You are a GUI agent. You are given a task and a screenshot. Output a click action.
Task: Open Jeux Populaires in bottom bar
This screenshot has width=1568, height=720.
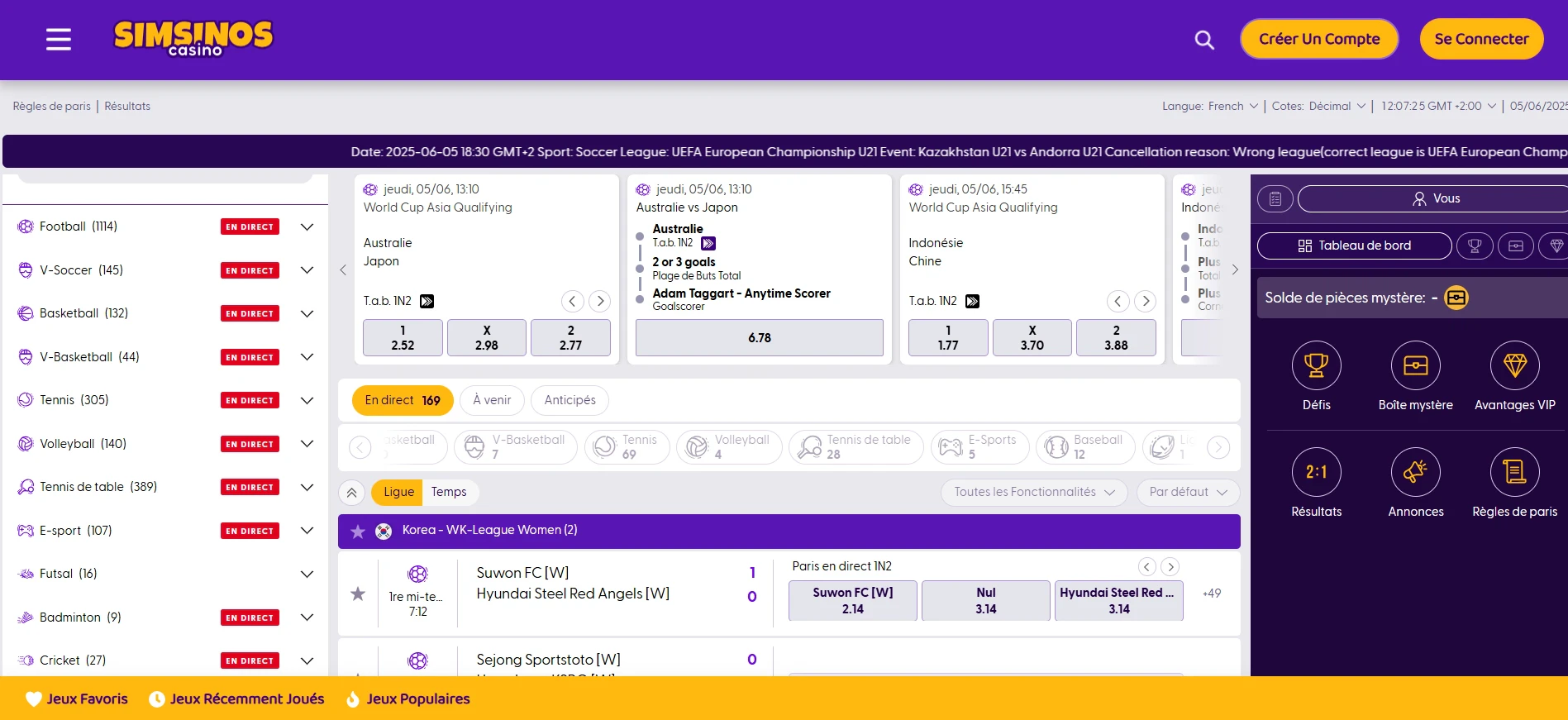(x=407, y=699)
